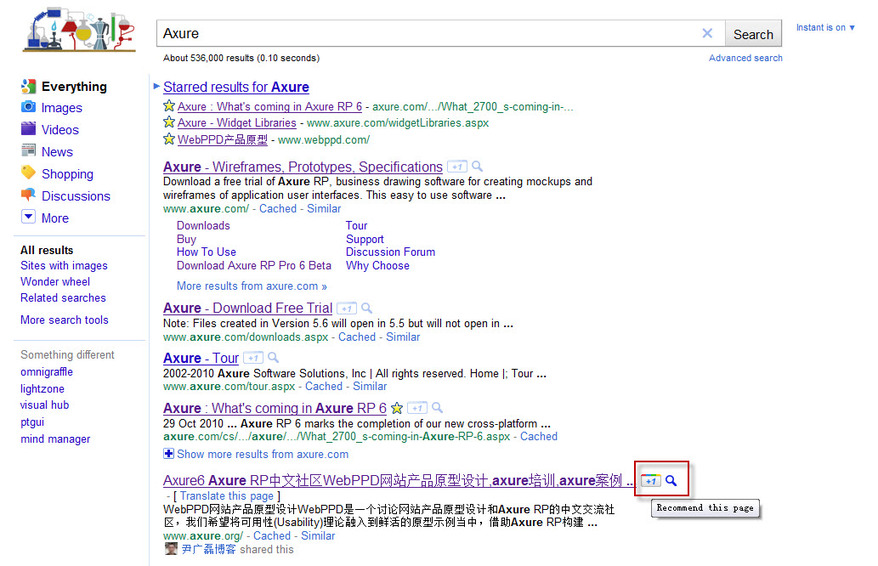Switch to Images results

tap(62, 107)
